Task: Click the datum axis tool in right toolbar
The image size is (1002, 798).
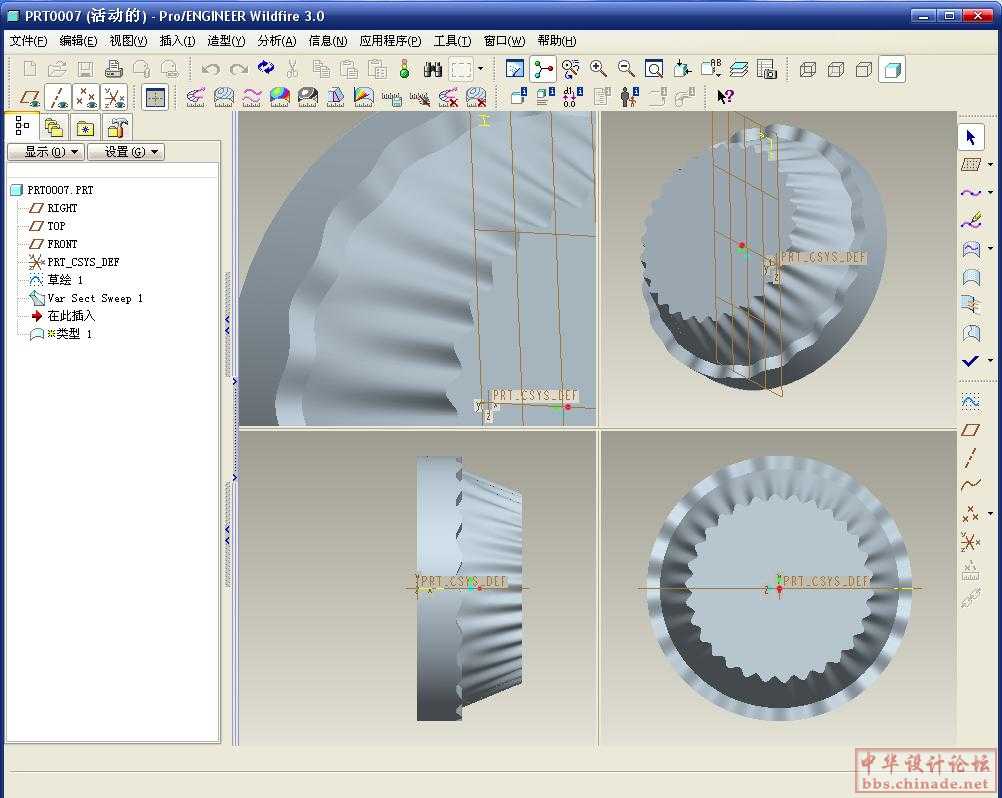Action: click(971, 458)
